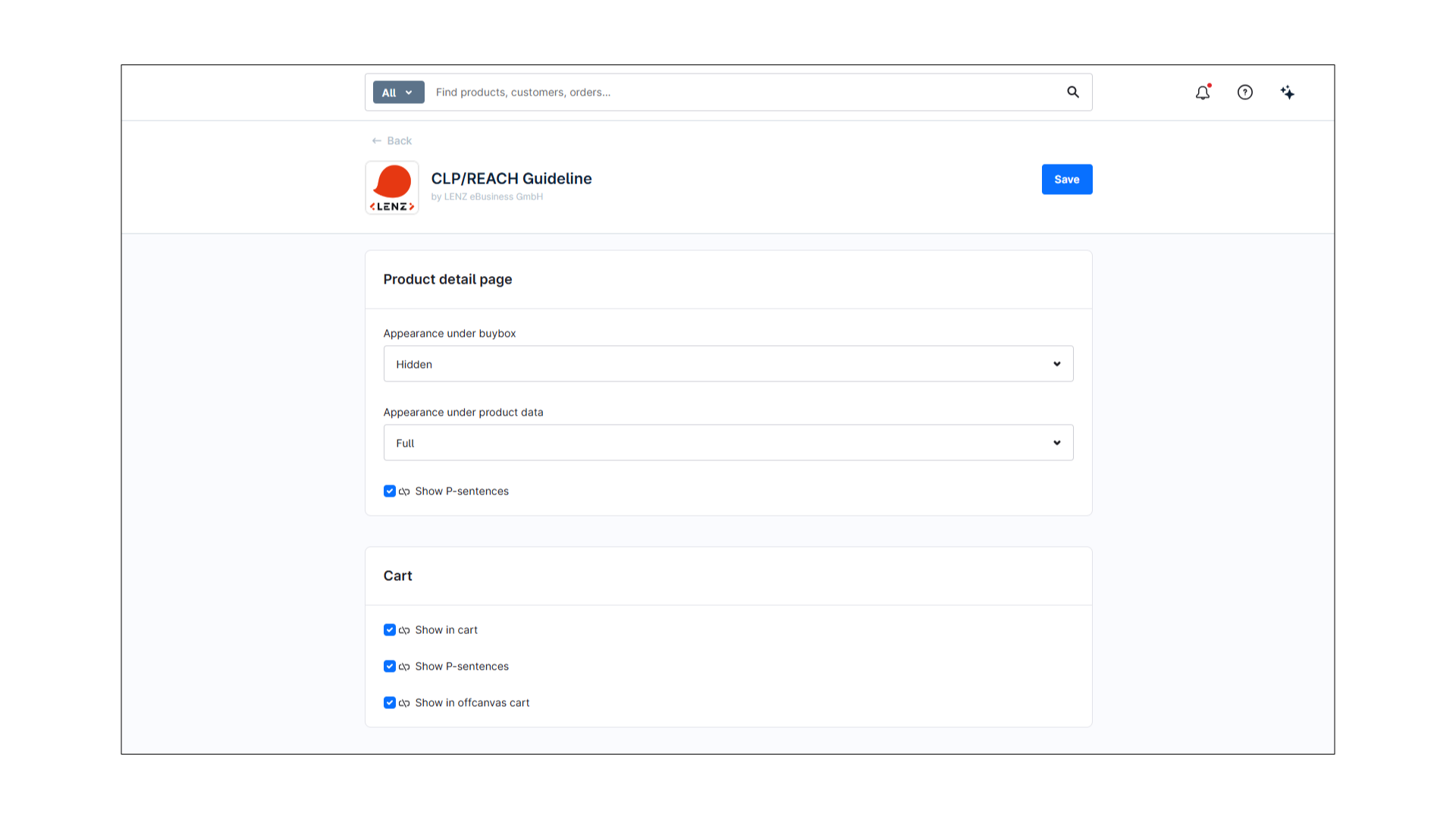Toggle the Show in cart checkbox

point(390,630)
